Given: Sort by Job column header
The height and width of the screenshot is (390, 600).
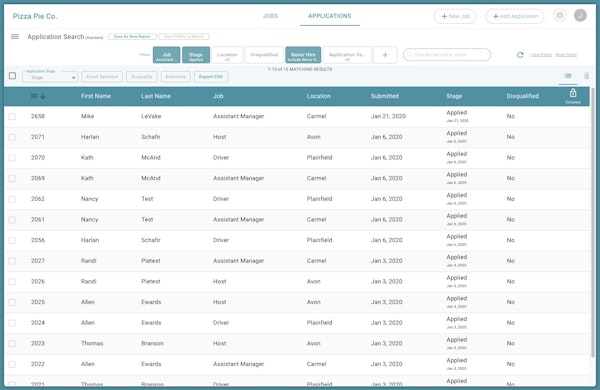Looking at the screenshot, I should pyautogui.click(x=218, y=96).
